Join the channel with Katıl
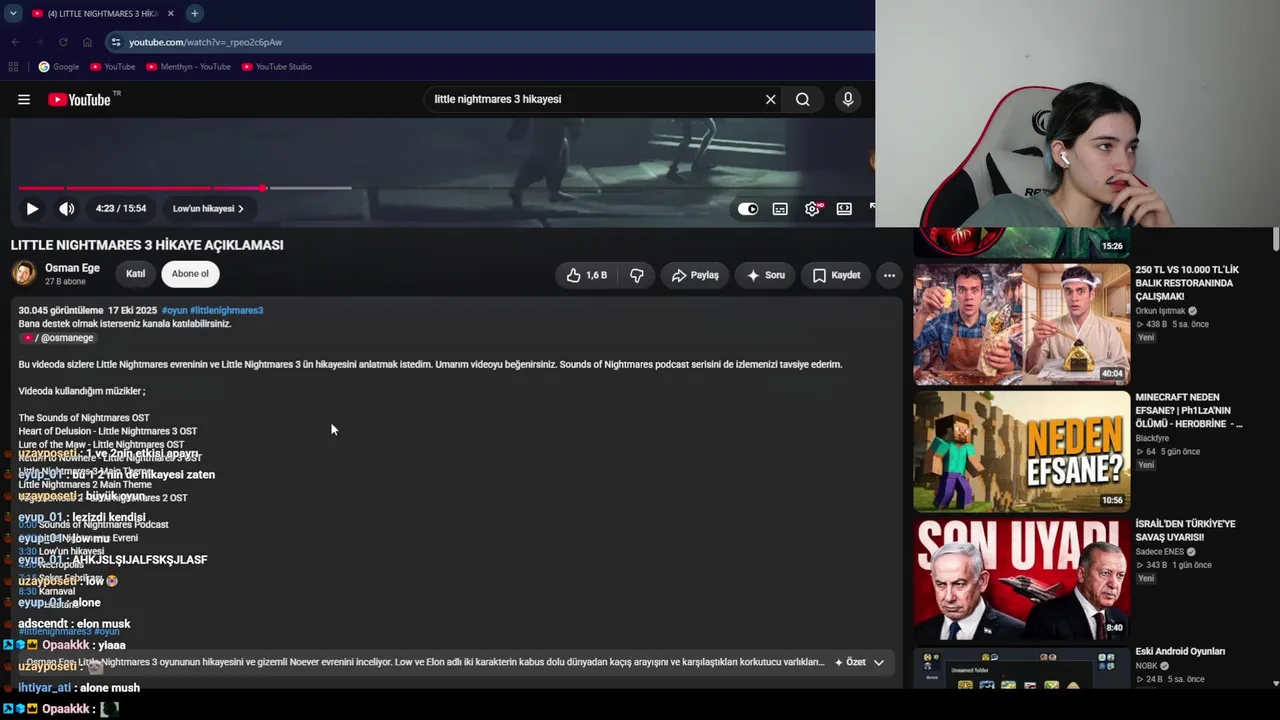Screen dimensions: 1280x720 (x=136, y=274)
